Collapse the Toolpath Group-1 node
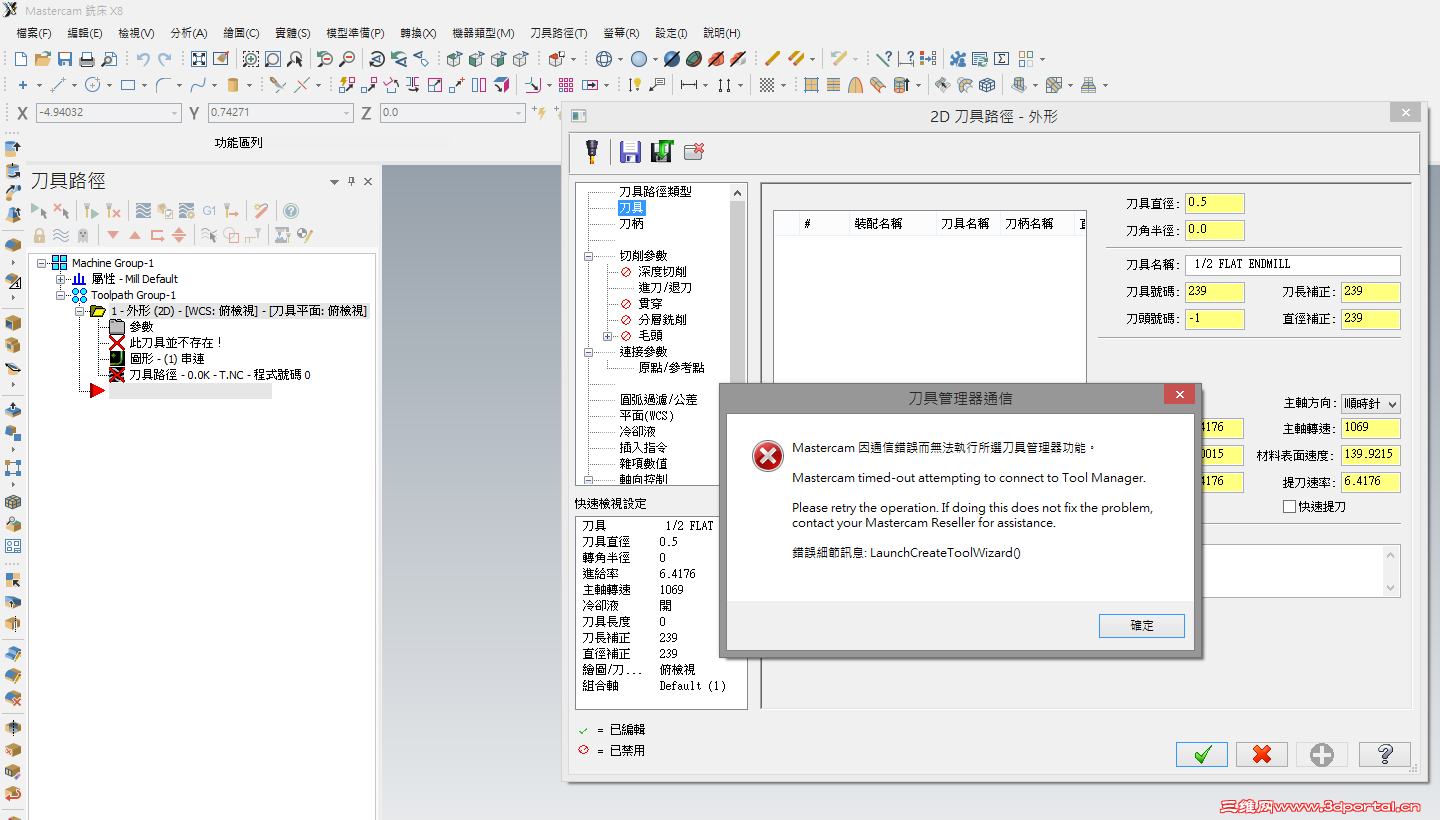Screen dimensions: 1440x820 tap(60, 295)
